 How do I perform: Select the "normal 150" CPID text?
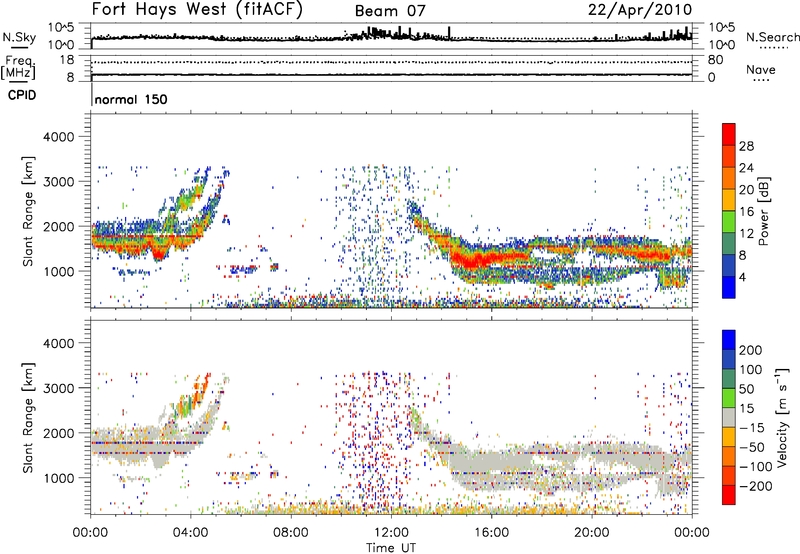click(131, 99)
